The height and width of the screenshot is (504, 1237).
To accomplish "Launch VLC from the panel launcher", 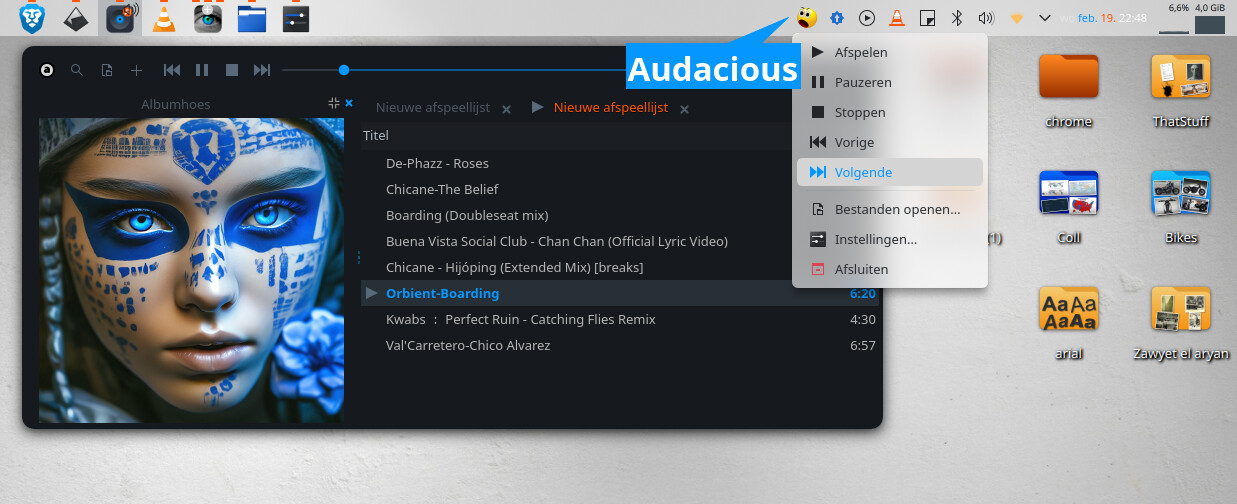I will (164, 18).
